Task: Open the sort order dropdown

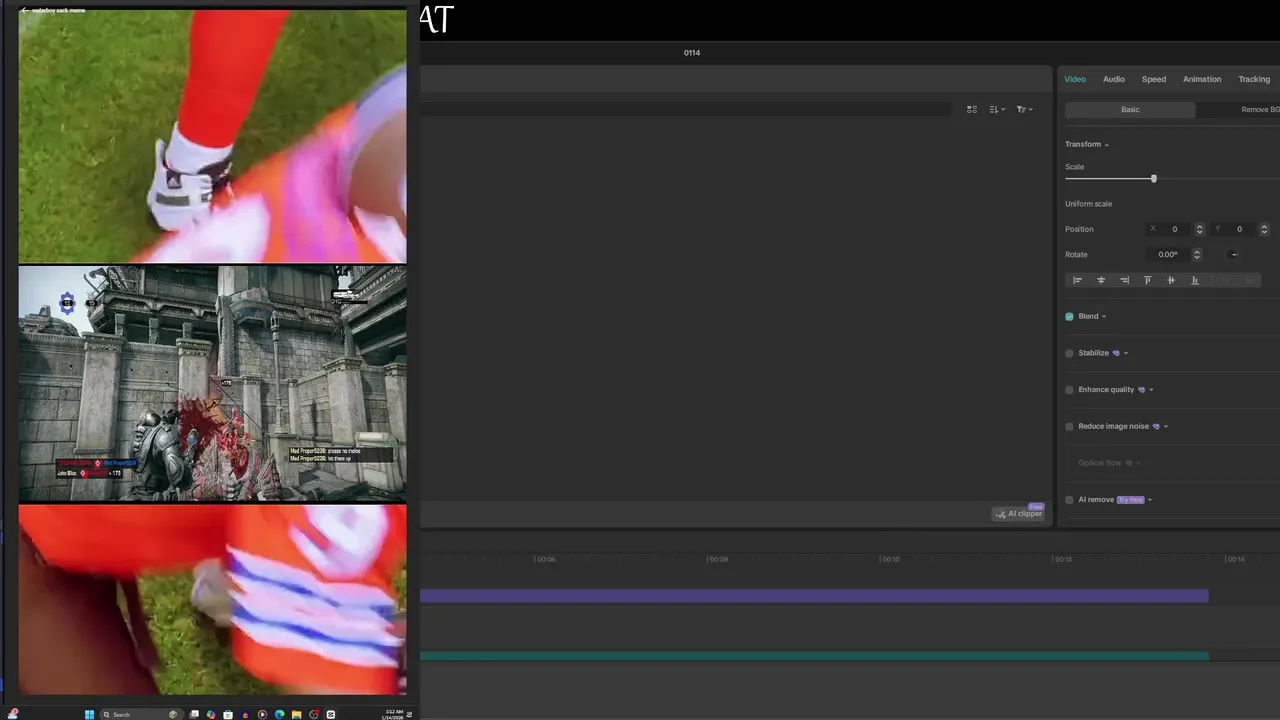Action: pyautogui.click(x=997, y=109)
